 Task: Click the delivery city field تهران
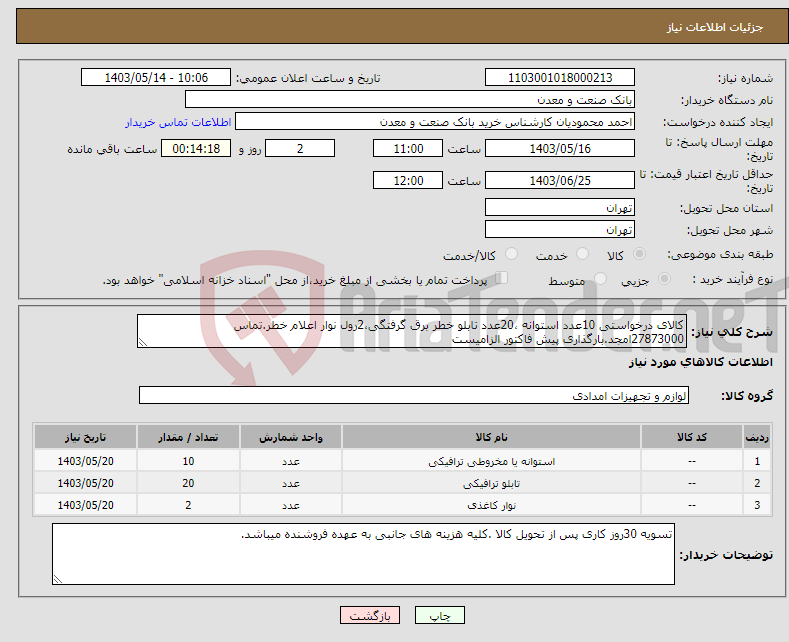560,229
